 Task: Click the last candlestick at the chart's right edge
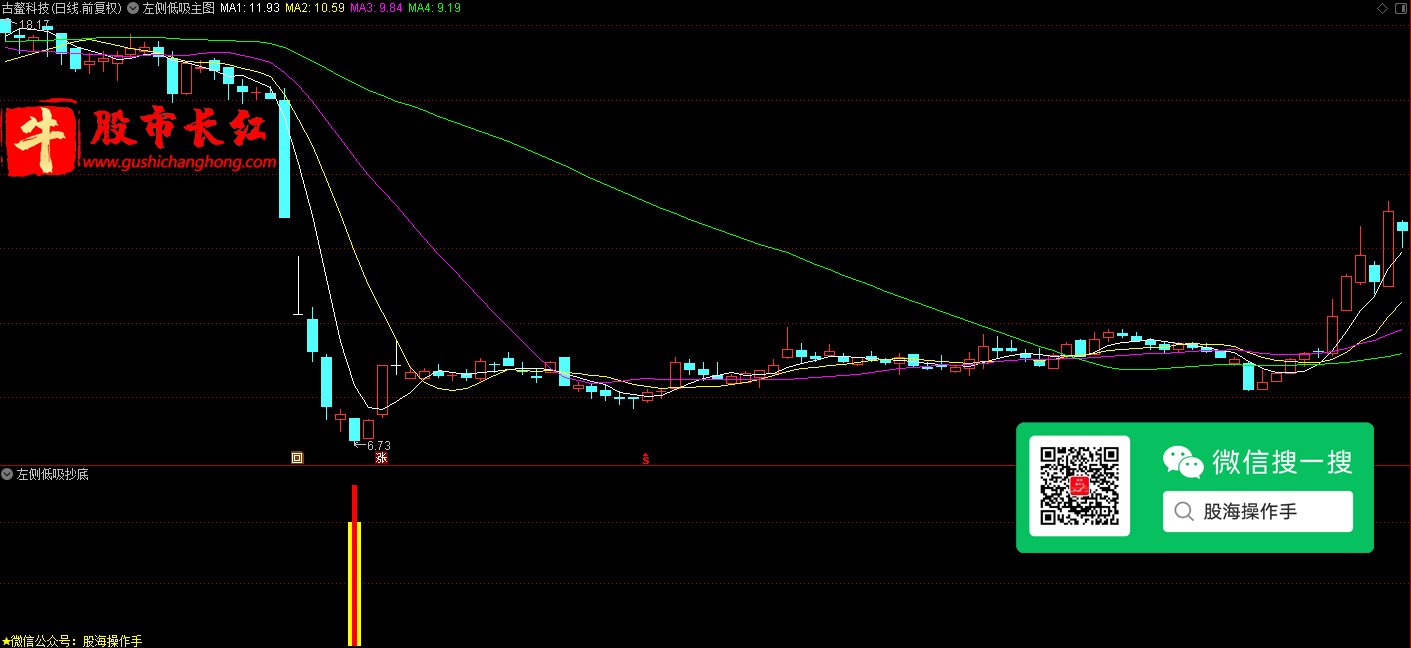pyautogui.click(x=1402, y=227)
